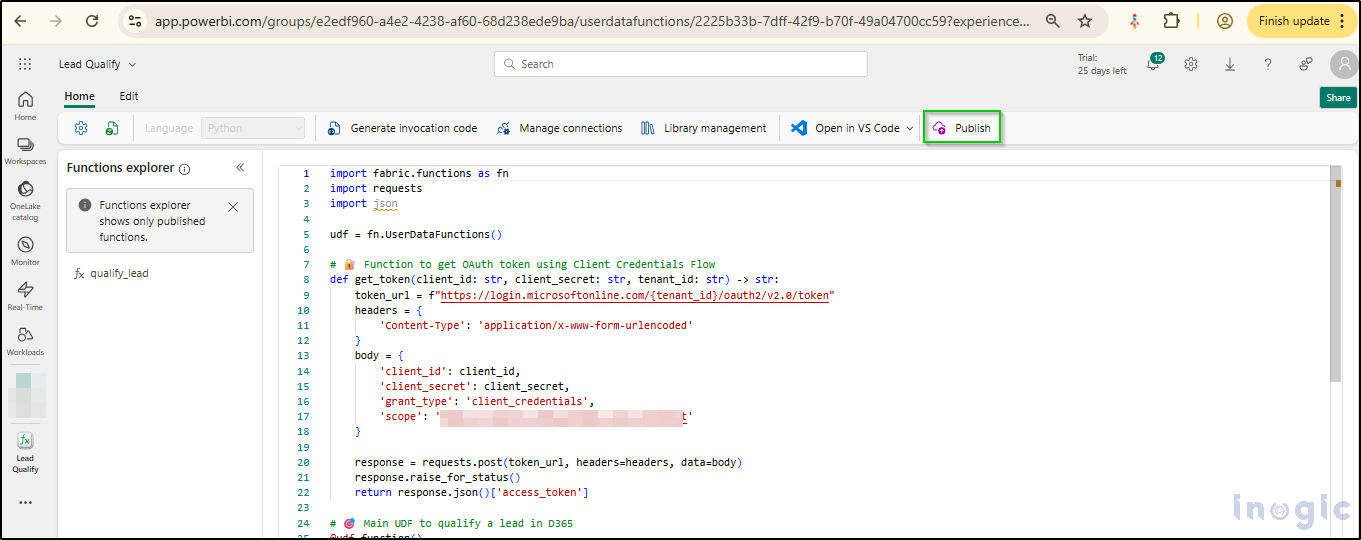
Task: Click the response.raise_for_status() line
Action: click(x=438, y=477)
